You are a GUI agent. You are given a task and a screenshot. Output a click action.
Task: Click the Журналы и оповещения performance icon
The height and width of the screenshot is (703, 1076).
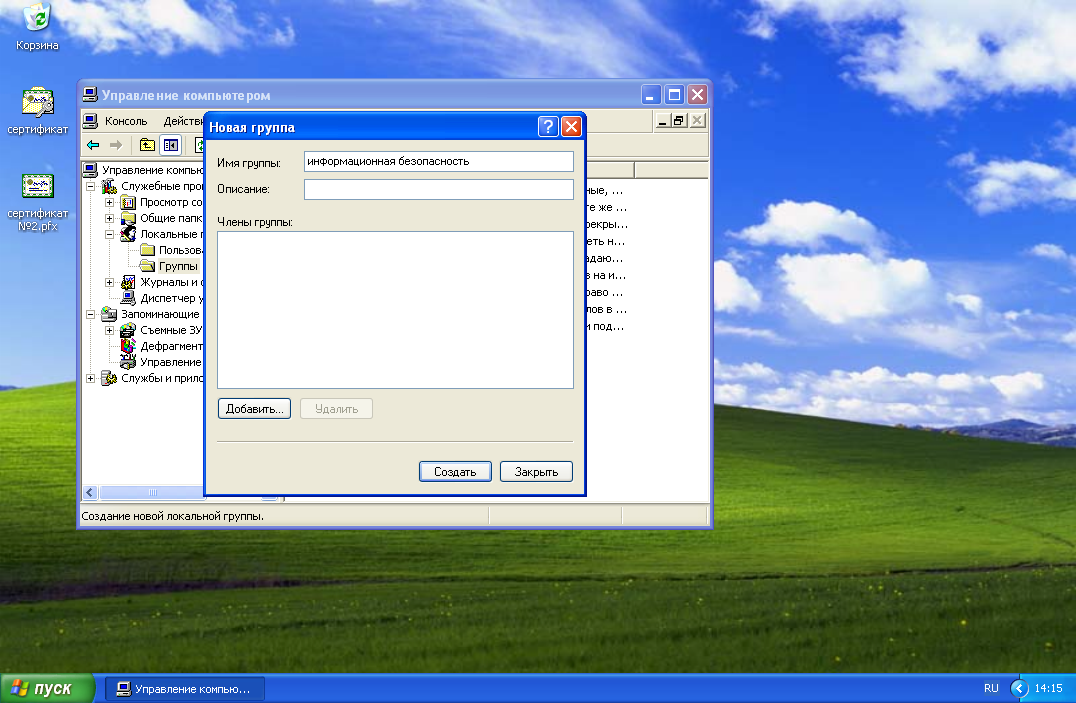click(128, 282)
